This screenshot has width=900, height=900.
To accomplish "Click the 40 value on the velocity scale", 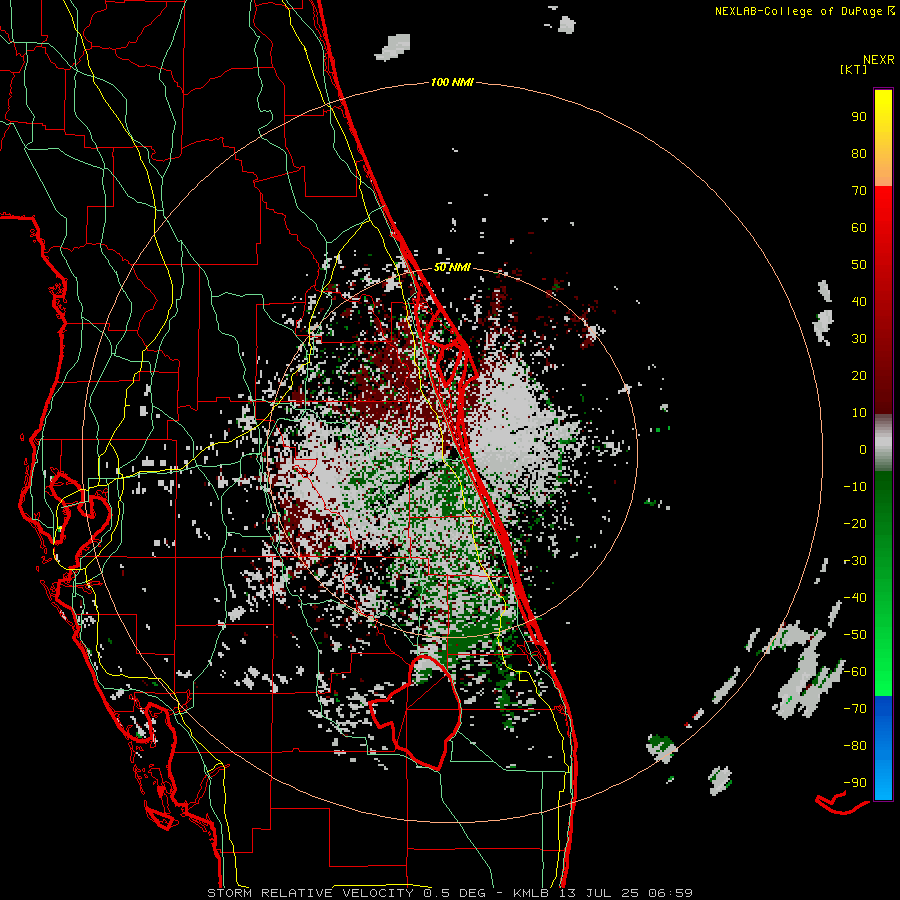I will pos(859,301).
